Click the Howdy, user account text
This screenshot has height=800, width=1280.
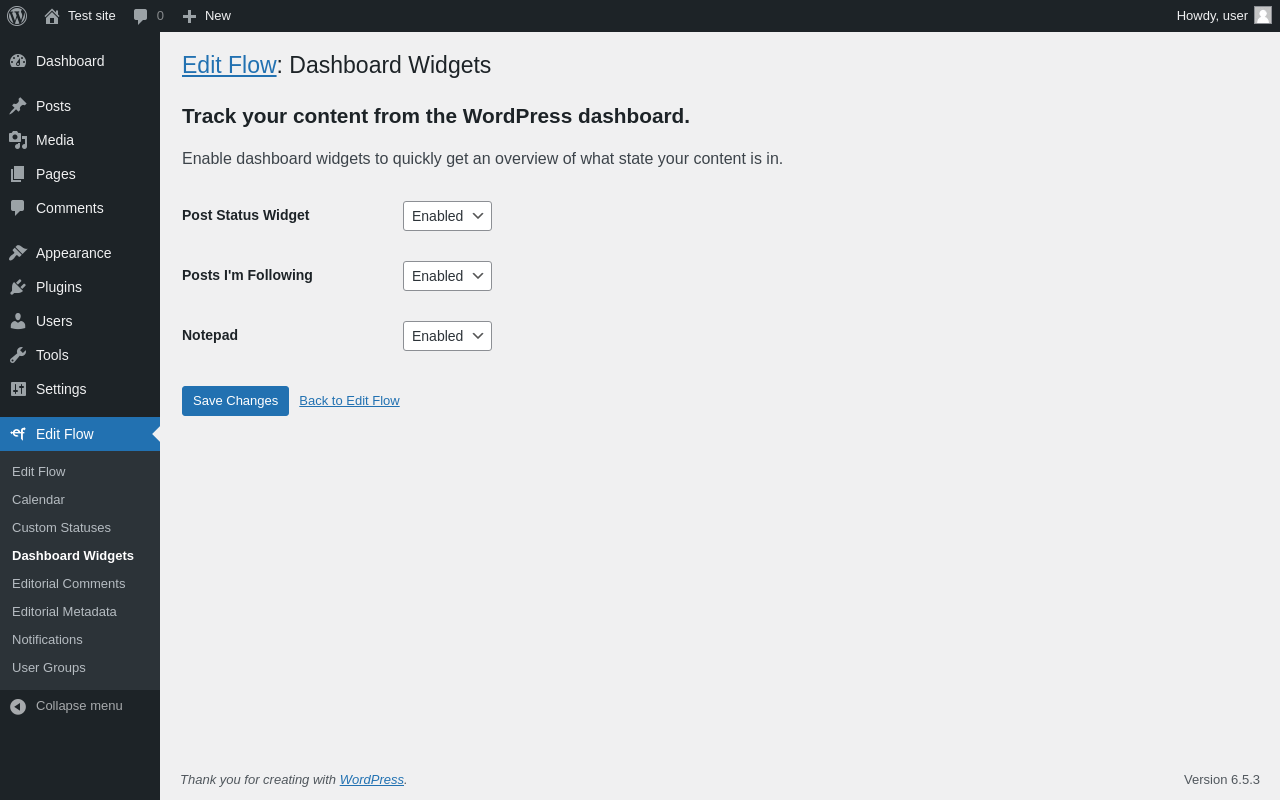pyautogui.click(x=1212, y=16)
